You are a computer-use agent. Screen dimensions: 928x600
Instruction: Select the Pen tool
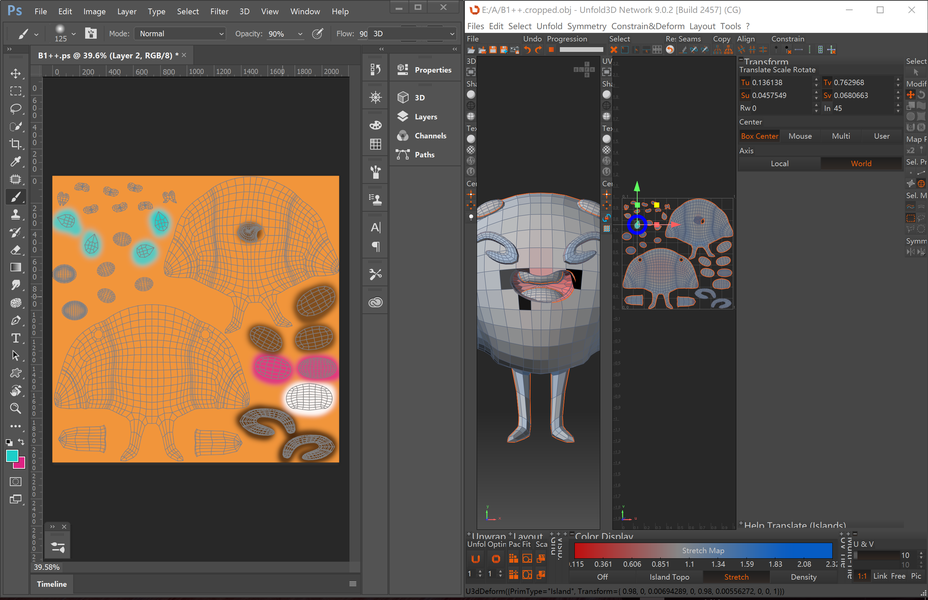[16, 320]
